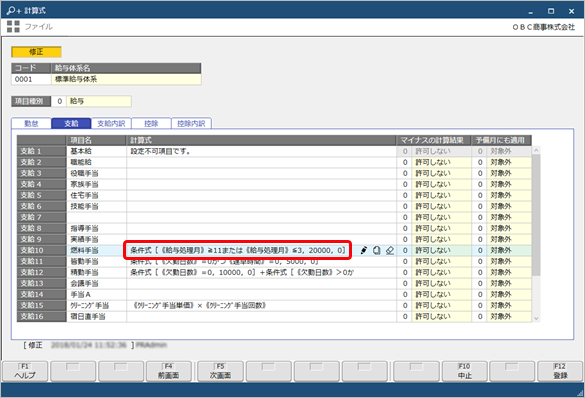Click the item name 皆勤手当
585x398 pixels.
click(84, 261)
